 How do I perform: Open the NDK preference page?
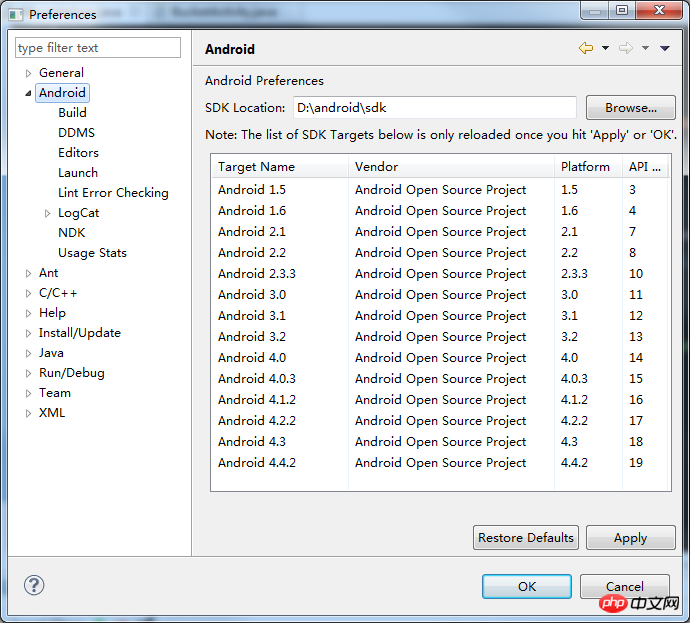coord(71,233)
